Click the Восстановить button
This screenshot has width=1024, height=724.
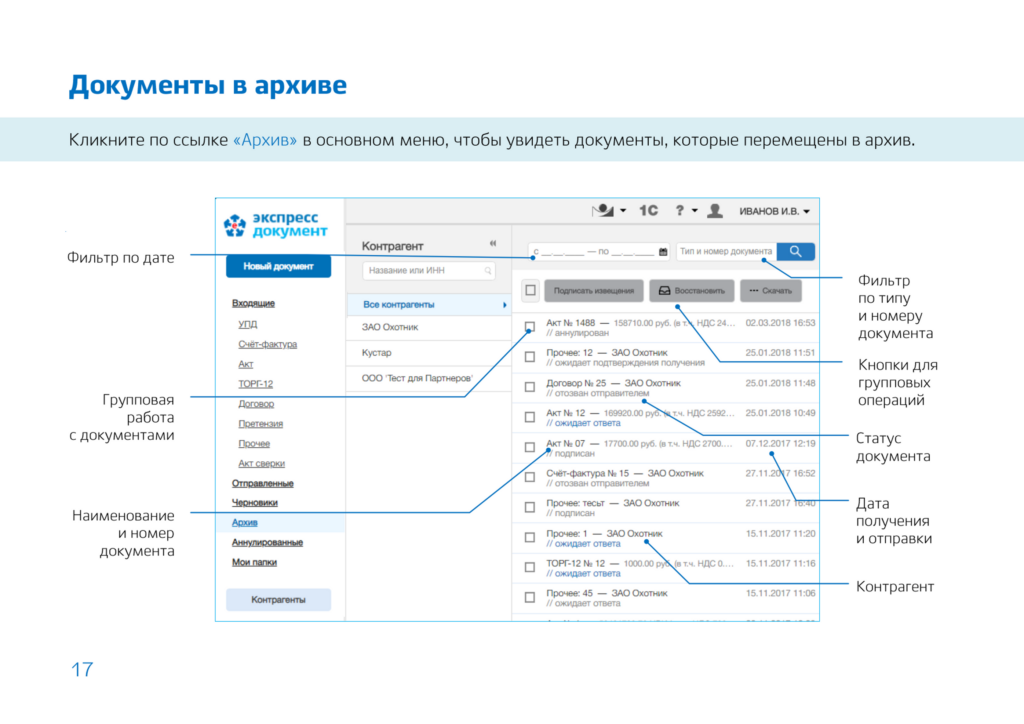coord(692,291)
